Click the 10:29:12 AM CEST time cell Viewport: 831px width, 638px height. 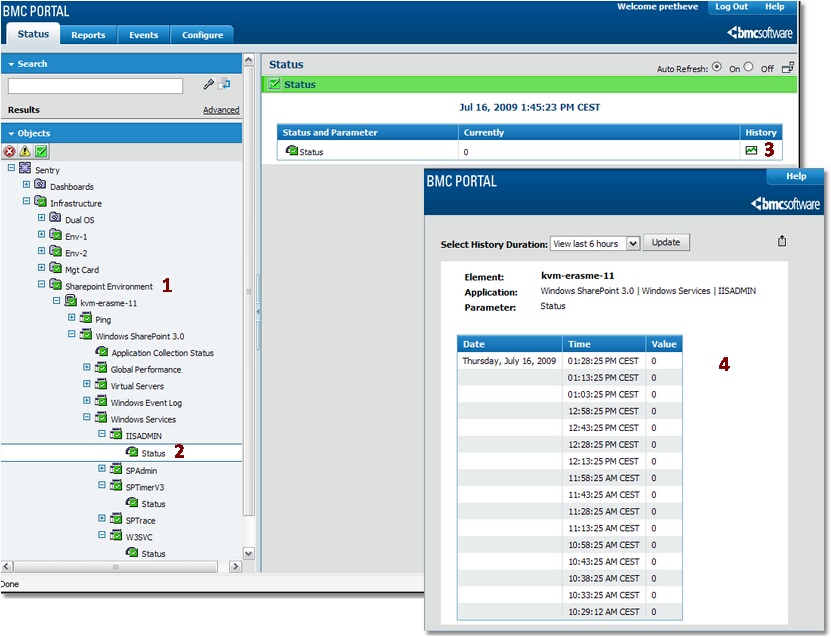[603, 612]
